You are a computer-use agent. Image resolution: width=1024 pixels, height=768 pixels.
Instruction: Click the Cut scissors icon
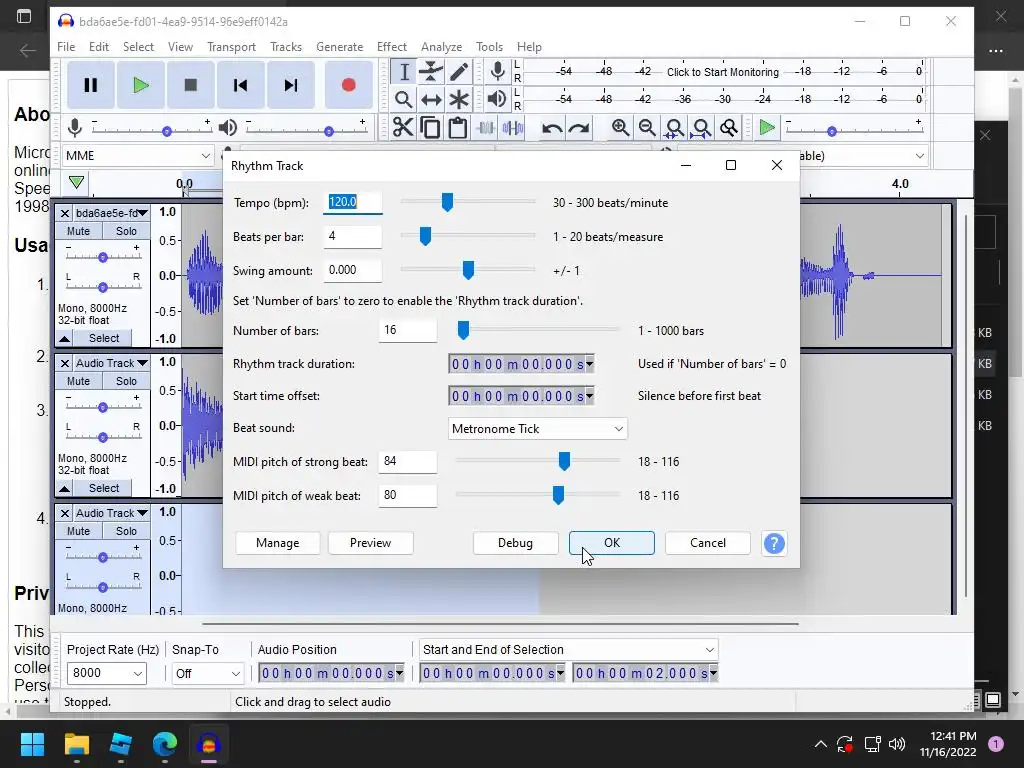(x=403, y=127)
